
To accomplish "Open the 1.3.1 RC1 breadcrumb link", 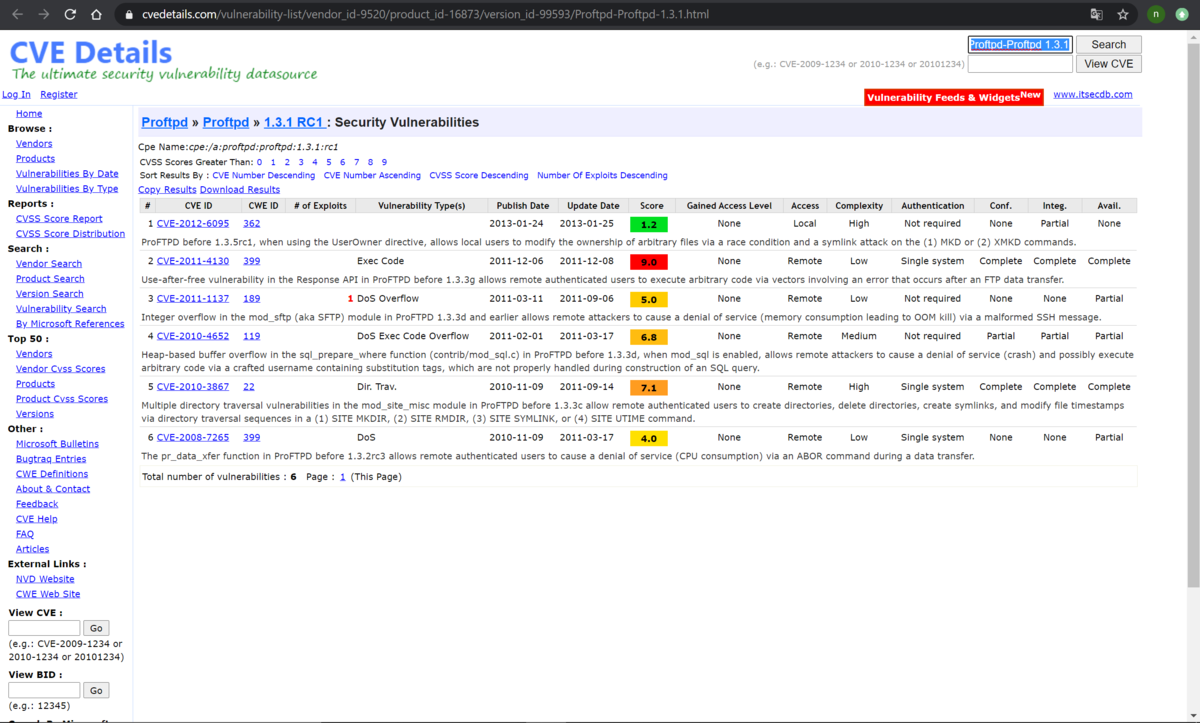I will [294, 122].
